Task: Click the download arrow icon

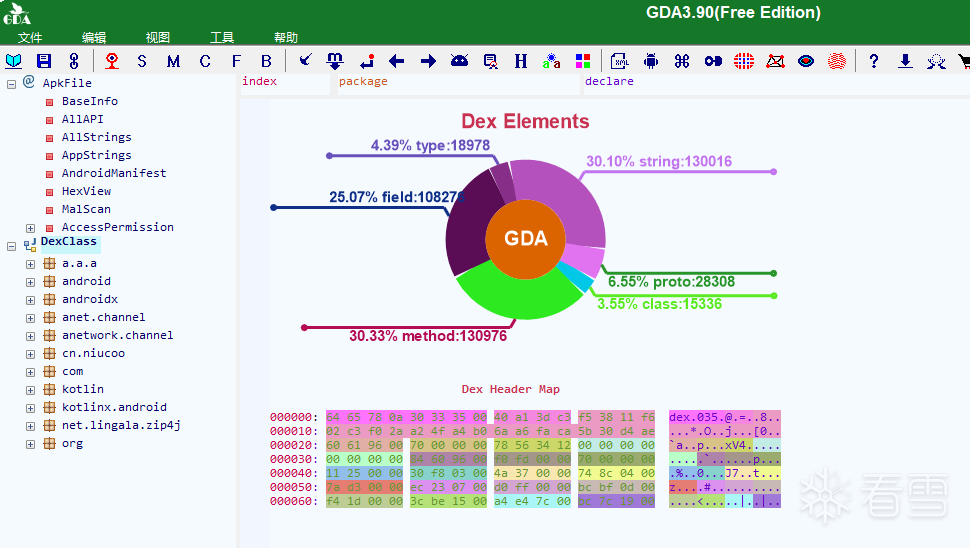Action: [905, 61]
